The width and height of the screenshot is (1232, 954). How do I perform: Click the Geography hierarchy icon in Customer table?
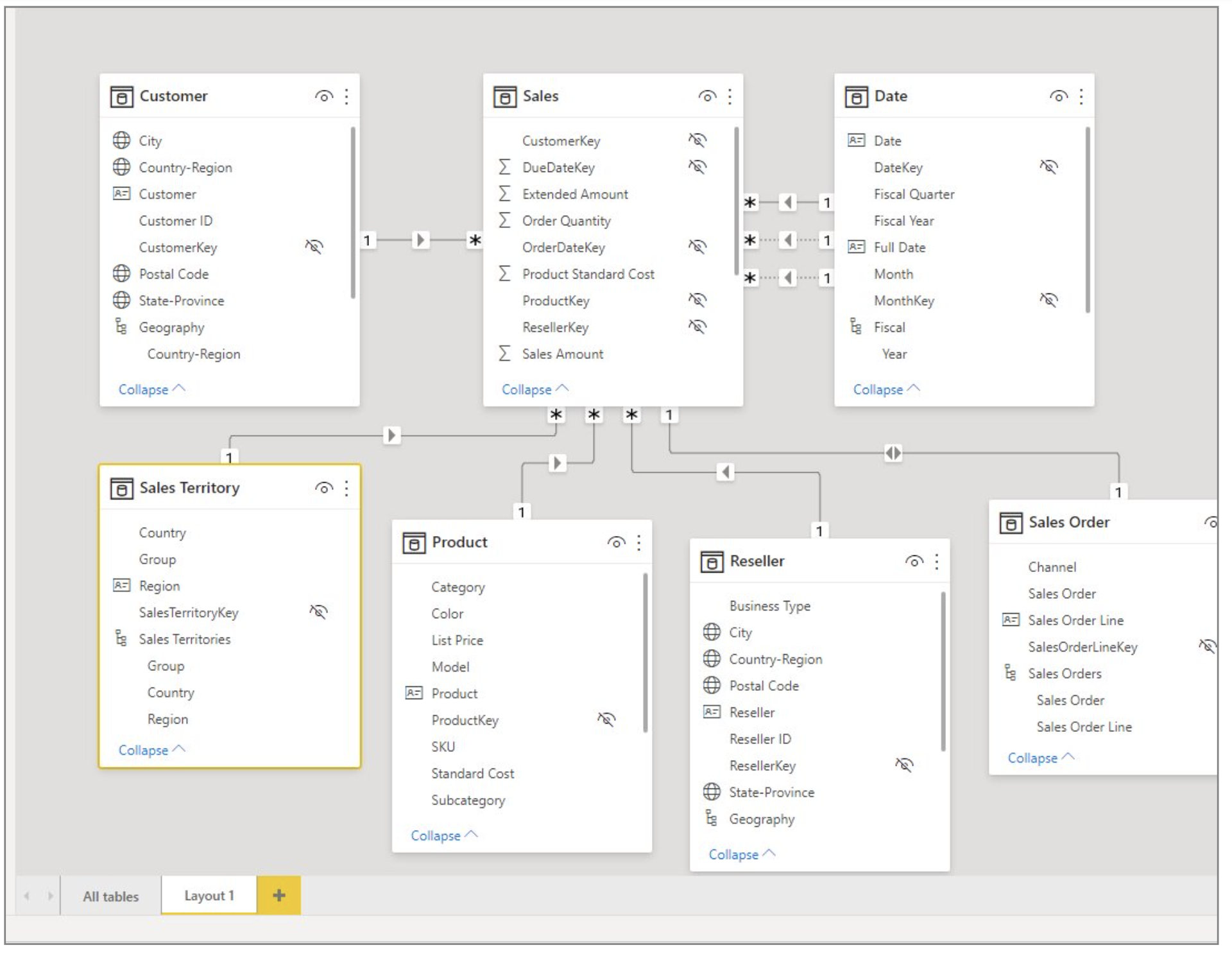tap(121, 327)
